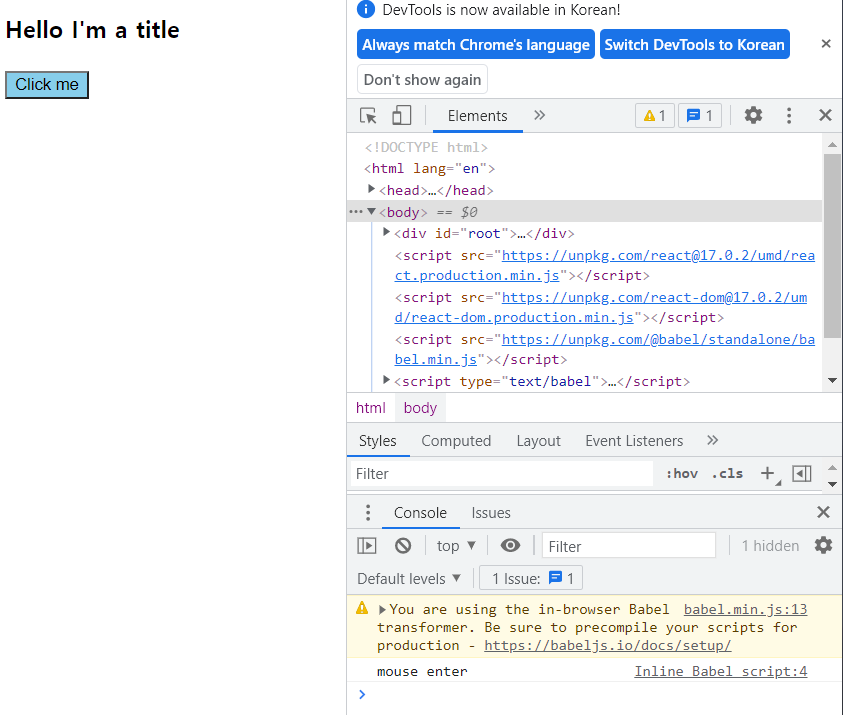
Task: Click Switch DevTools to Korean button
Action: (695, 44)
